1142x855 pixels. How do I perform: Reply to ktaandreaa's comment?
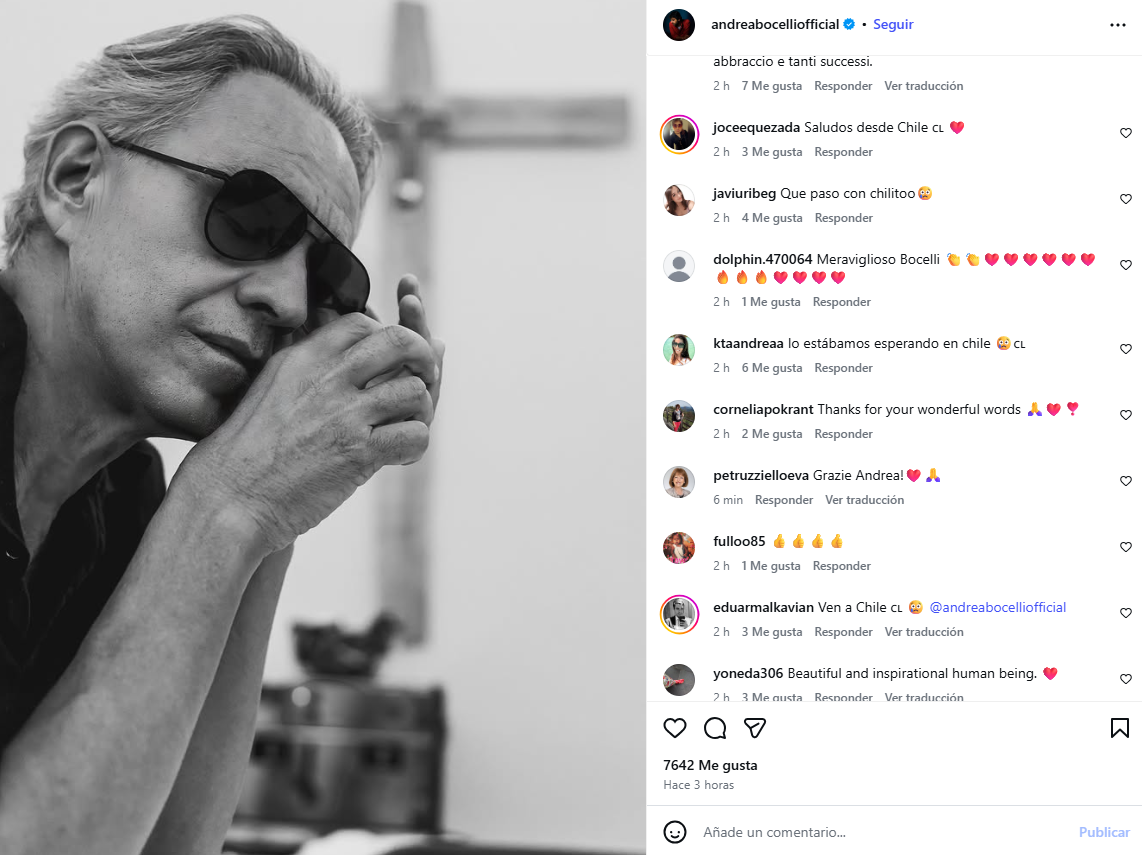(843, 368)
